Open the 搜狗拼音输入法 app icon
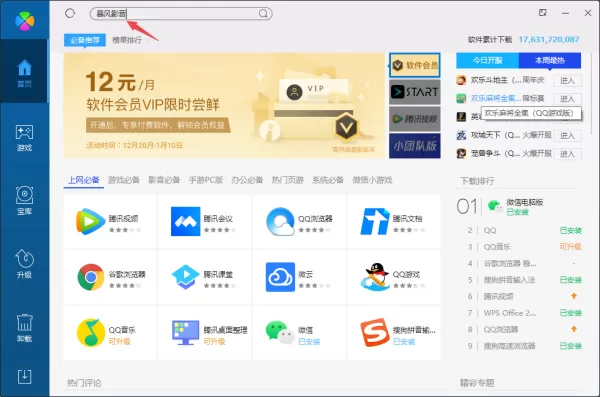This screenshot has width=600, height=397. pyautogui.click(x=375, y=333)
